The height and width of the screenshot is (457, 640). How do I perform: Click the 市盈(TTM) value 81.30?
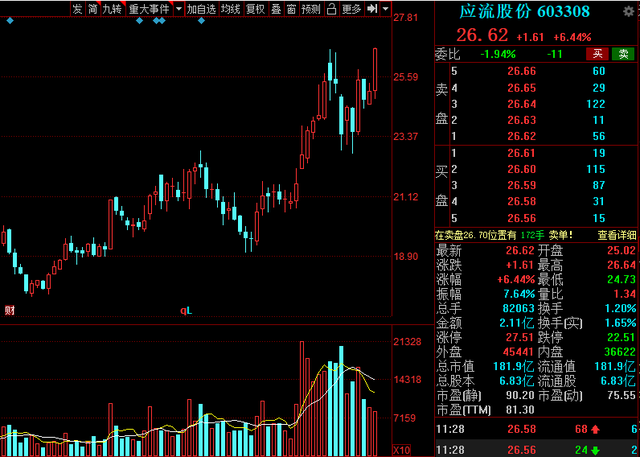tap(520, 410)
